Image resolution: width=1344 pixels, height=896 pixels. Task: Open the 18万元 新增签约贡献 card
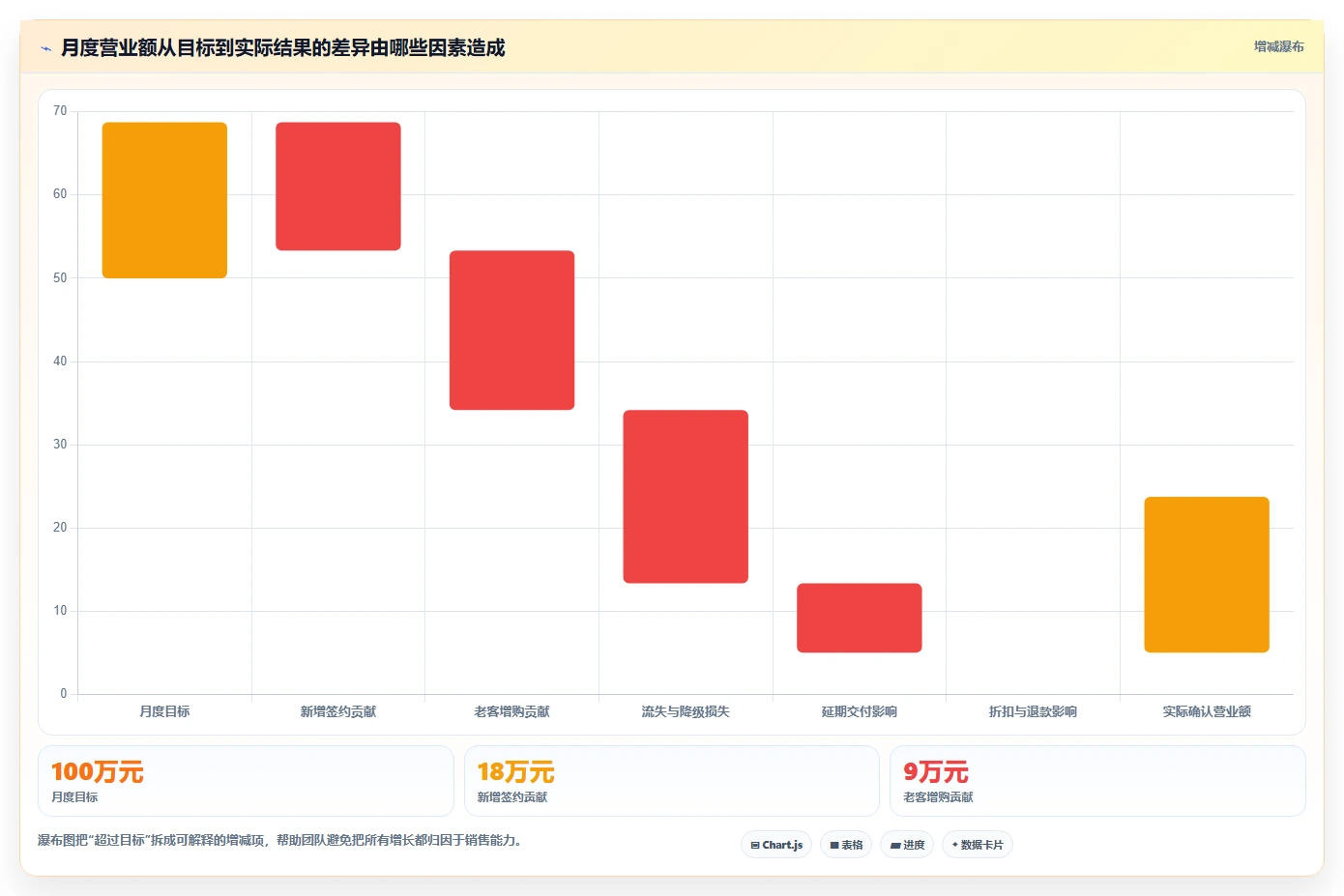tap(672, 781)
